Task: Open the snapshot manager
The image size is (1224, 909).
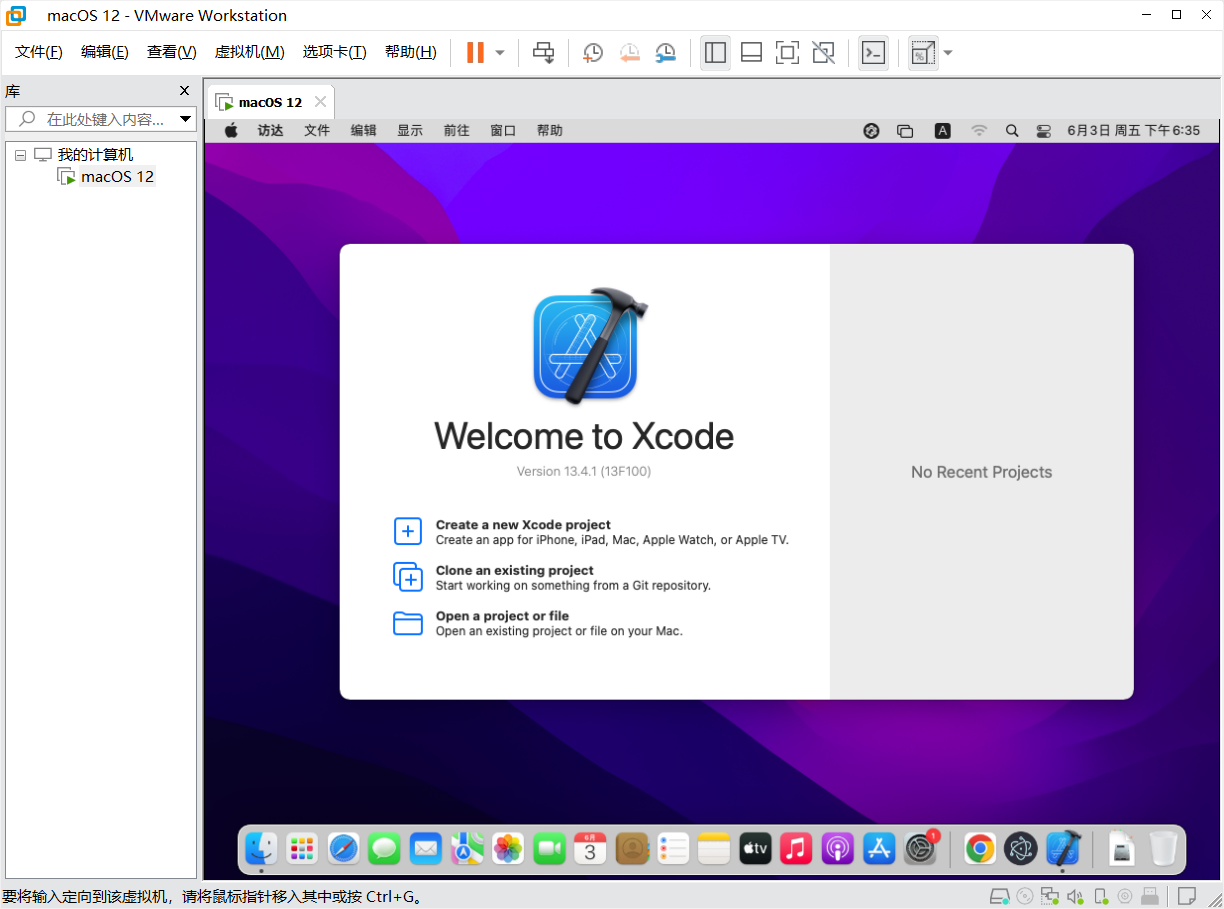Action: pyautogui.click(x=665, y=53)
